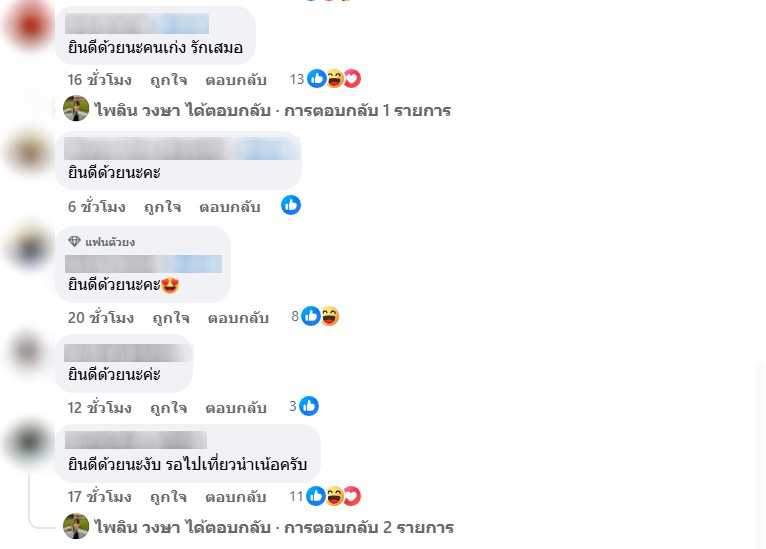
Task: Click like thumb icon on 6-hour comment
Action: pyautogui.click(x=291, y=205)
